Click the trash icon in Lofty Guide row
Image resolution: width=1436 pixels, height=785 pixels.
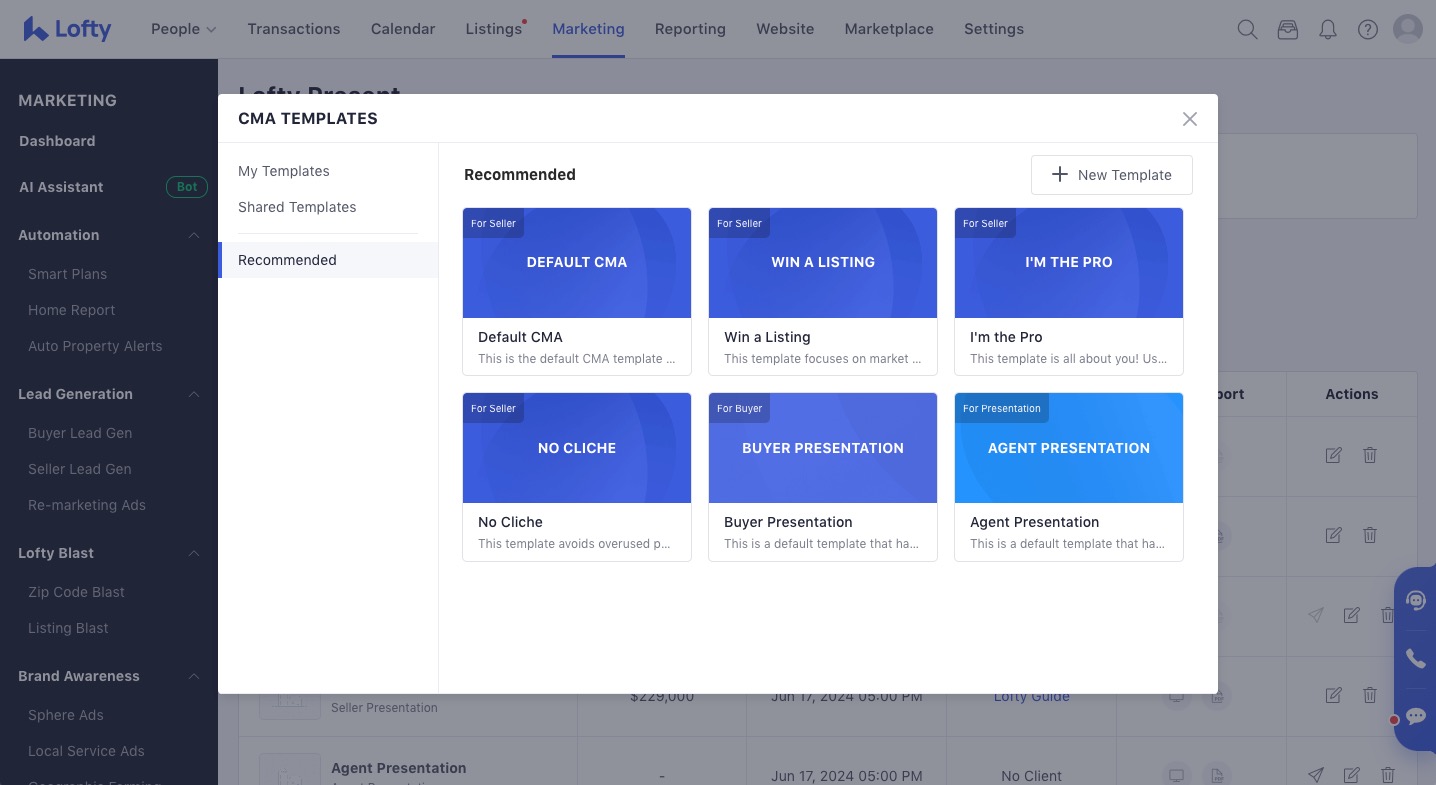pos(1370,695)
